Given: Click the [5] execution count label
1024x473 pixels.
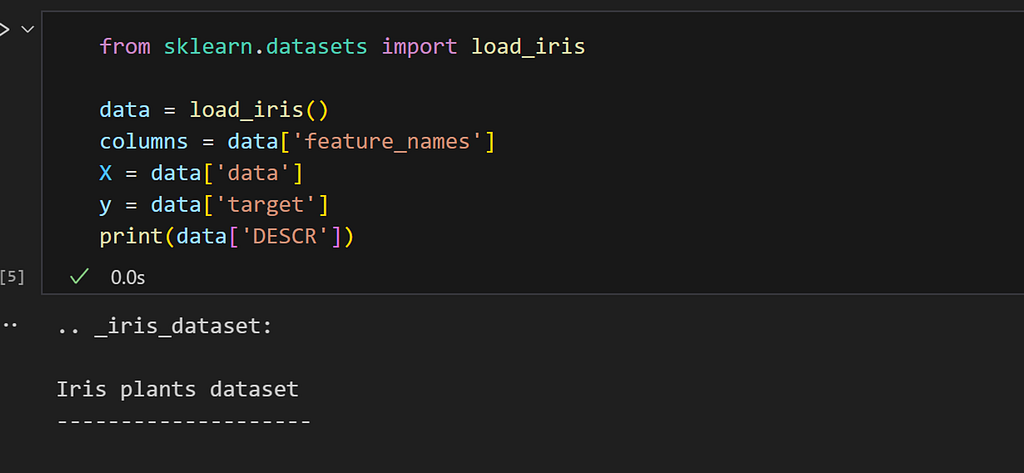Looking at the screenshot, I should [12, 276].
